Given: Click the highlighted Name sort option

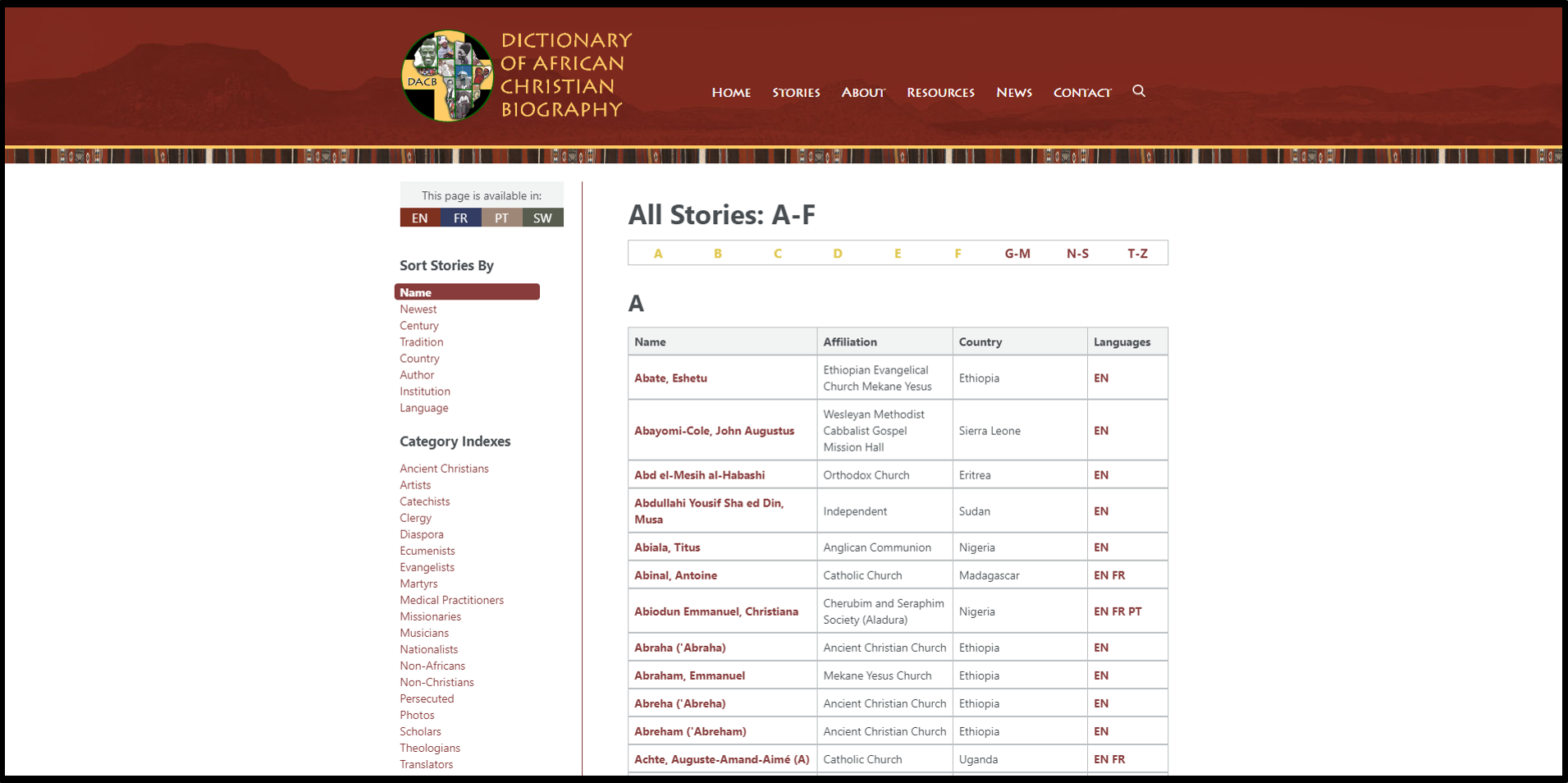Looking at the screenshot, I should pyautogui.click(x=466, y=292).
